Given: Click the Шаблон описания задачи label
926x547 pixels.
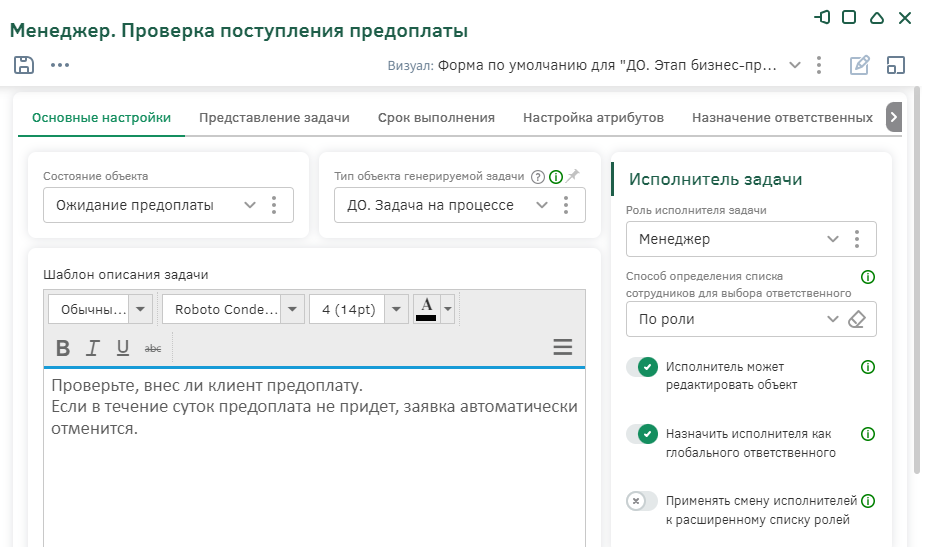Looking at the screenshot, I should tap(126, 275).
